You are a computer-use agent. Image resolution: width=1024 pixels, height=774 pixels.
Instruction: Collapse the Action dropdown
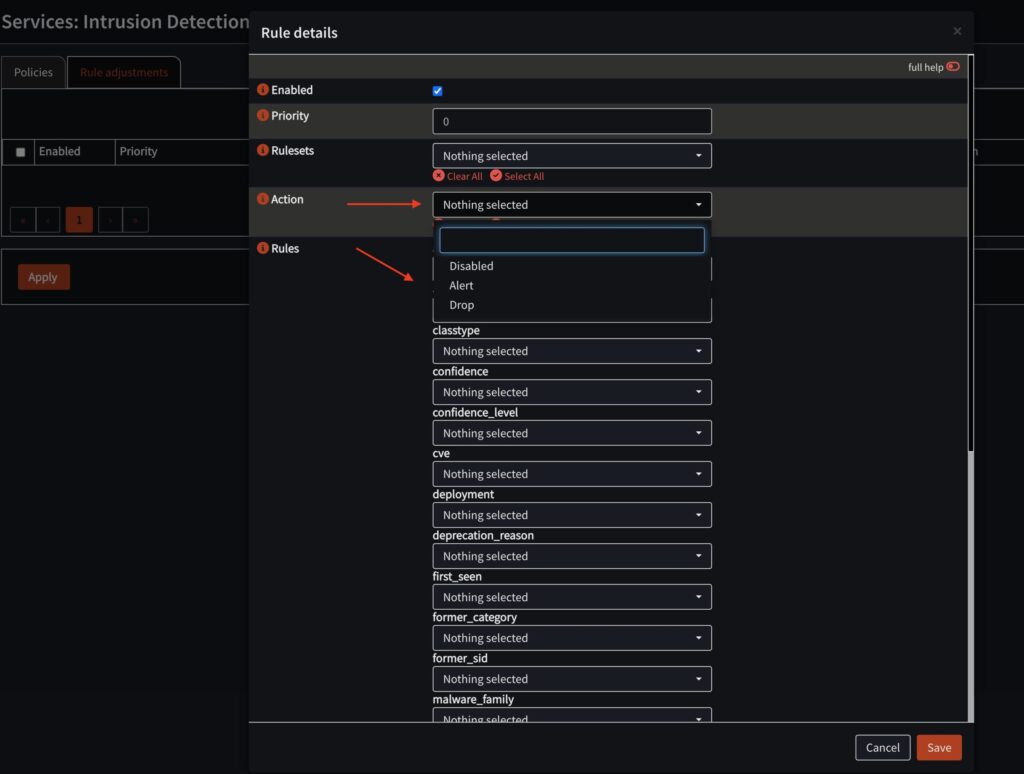[571, 204]
